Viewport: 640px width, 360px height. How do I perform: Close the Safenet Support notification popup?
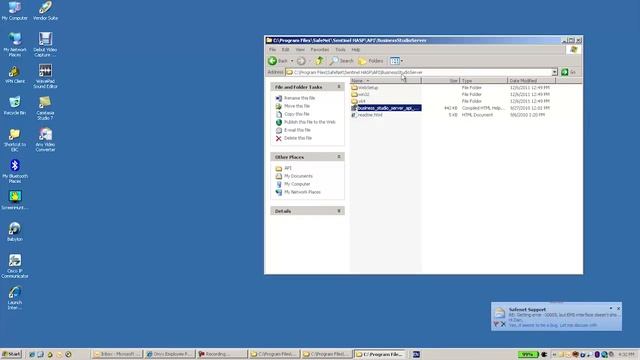(618, 309)
